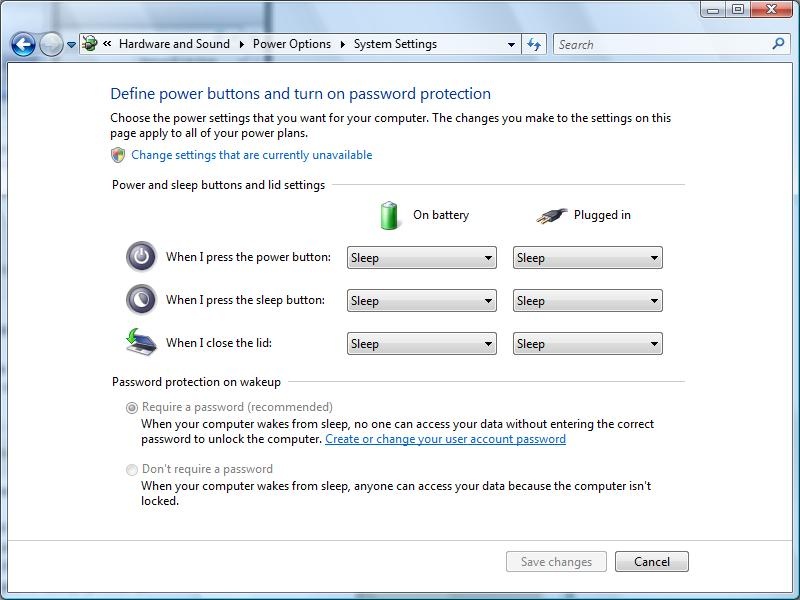The height and width of the screenshot is (600, 800).
Task: Open power button On battery dropdown
Action: pos(422,258)
